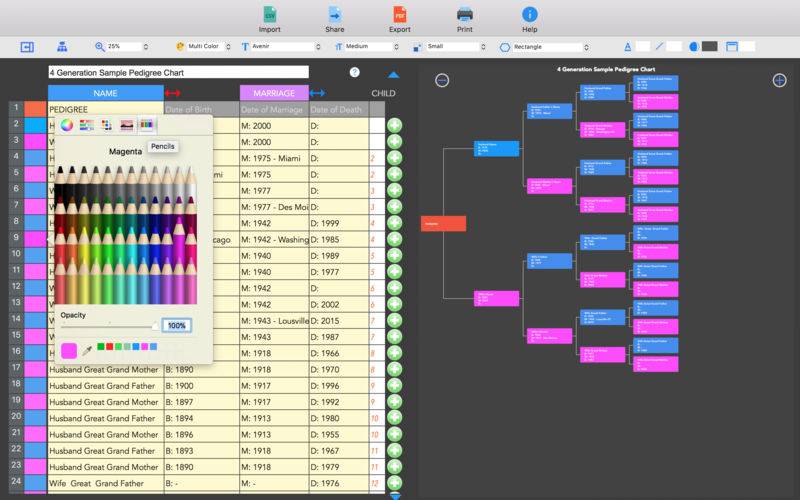
Task: Click green plus button on row 24
Action: click(394, 483)
